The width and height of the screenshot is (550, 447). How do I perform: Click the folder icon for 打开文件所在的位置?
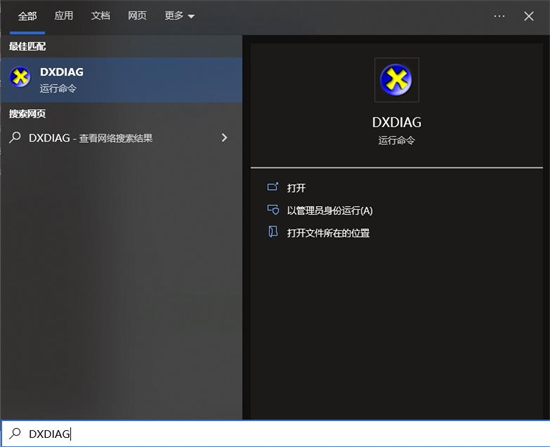273,232
